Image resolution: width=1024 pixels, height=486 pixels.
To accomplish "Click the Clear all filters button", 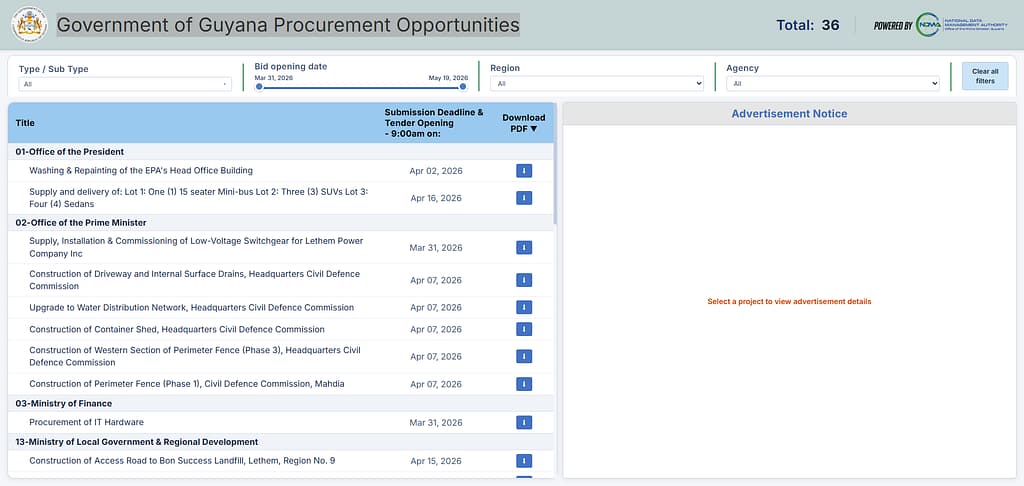I will pos(985,76).
